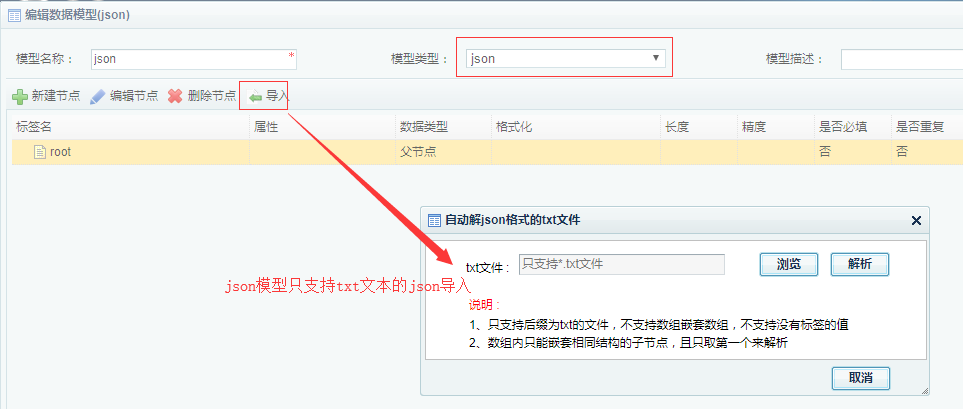Click 否 under 是否必填 column

[x=825, y=152]
